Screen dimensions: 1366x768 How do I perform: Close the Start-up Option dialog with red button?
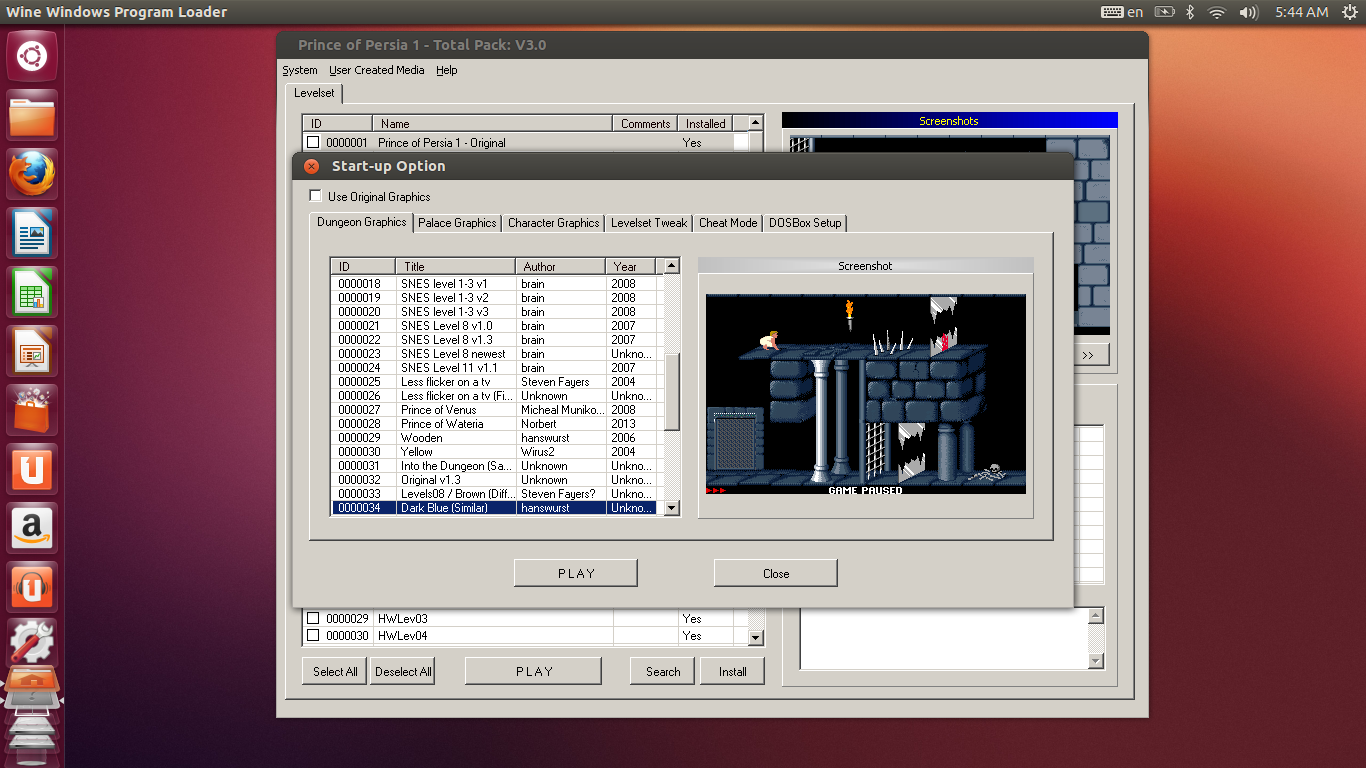(311, 166)
